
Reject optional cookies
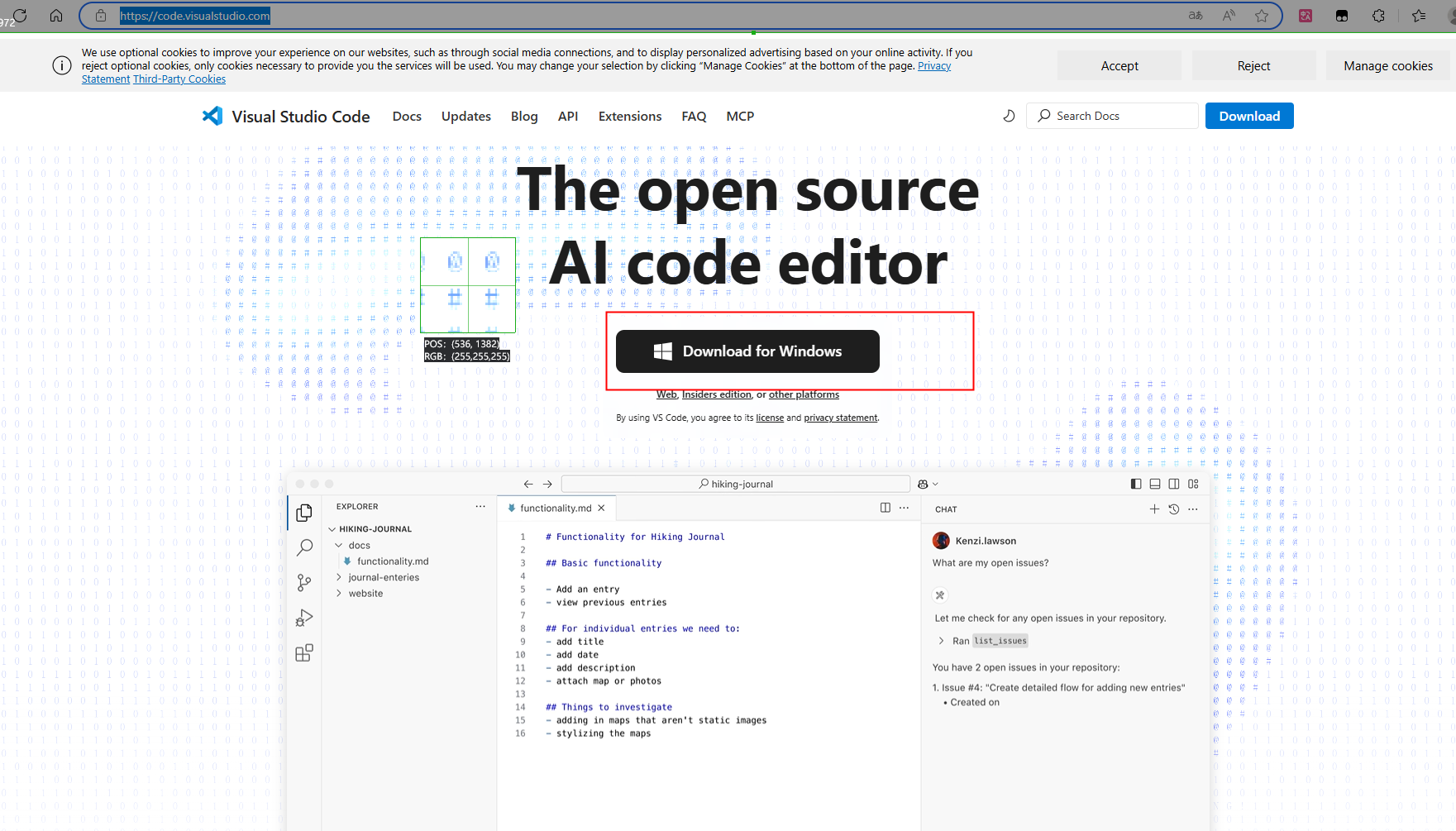1253,66
